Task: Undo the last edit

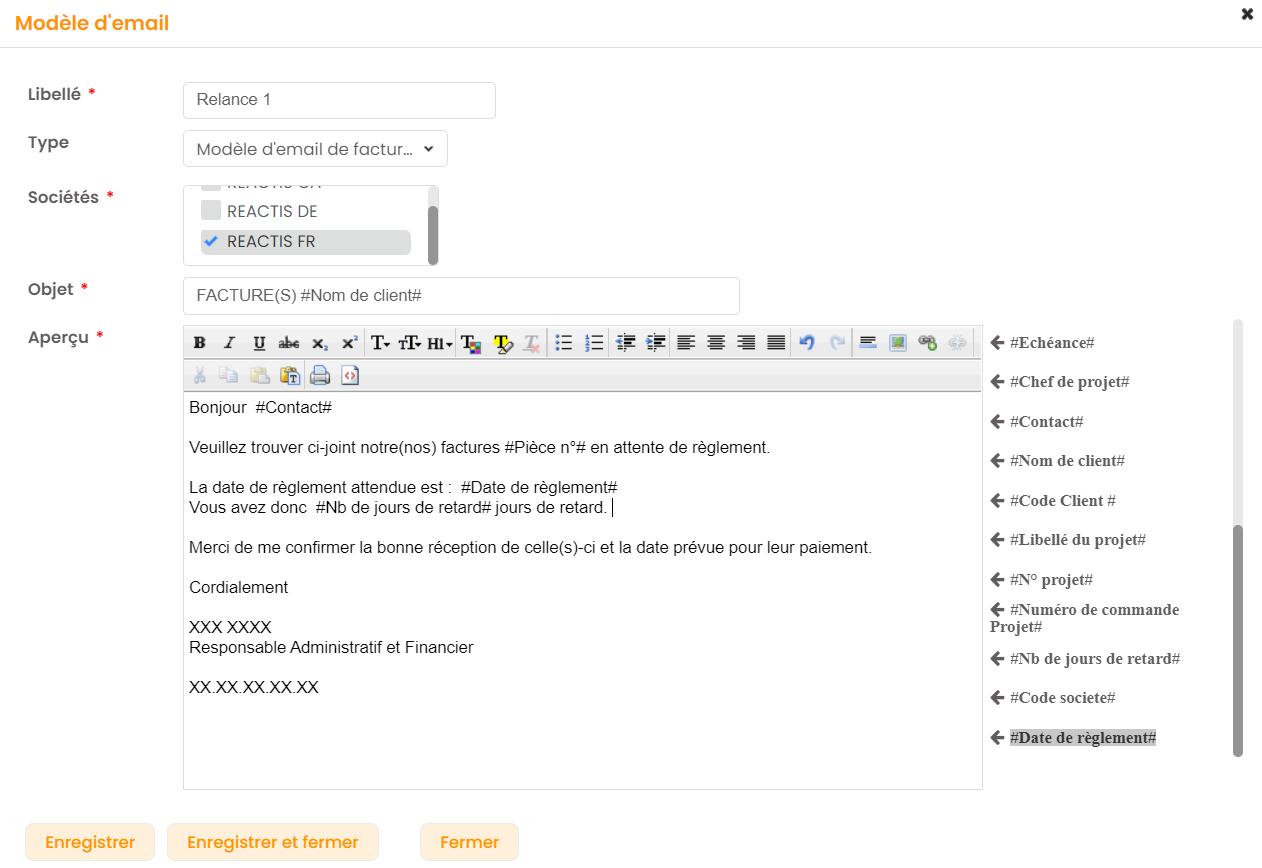Action: tap(807, 343)
